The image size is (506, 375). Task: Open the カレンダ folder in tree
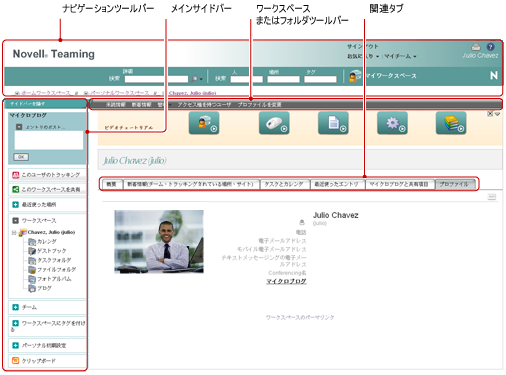[x=46, y=241]
